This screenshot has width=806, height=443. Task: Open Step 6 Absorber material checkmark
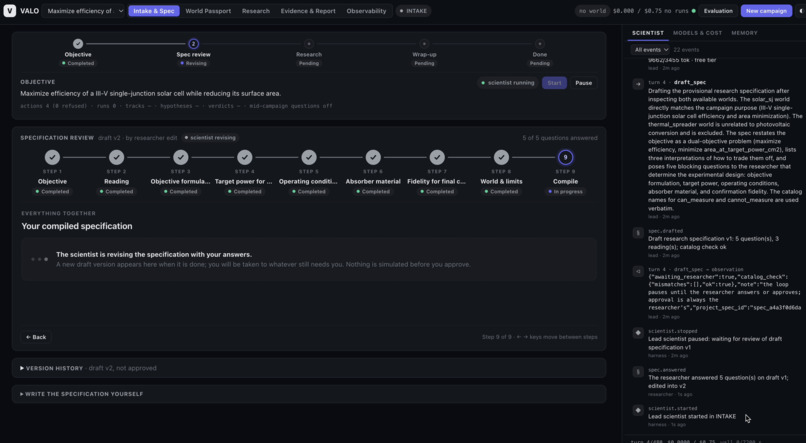373,157
